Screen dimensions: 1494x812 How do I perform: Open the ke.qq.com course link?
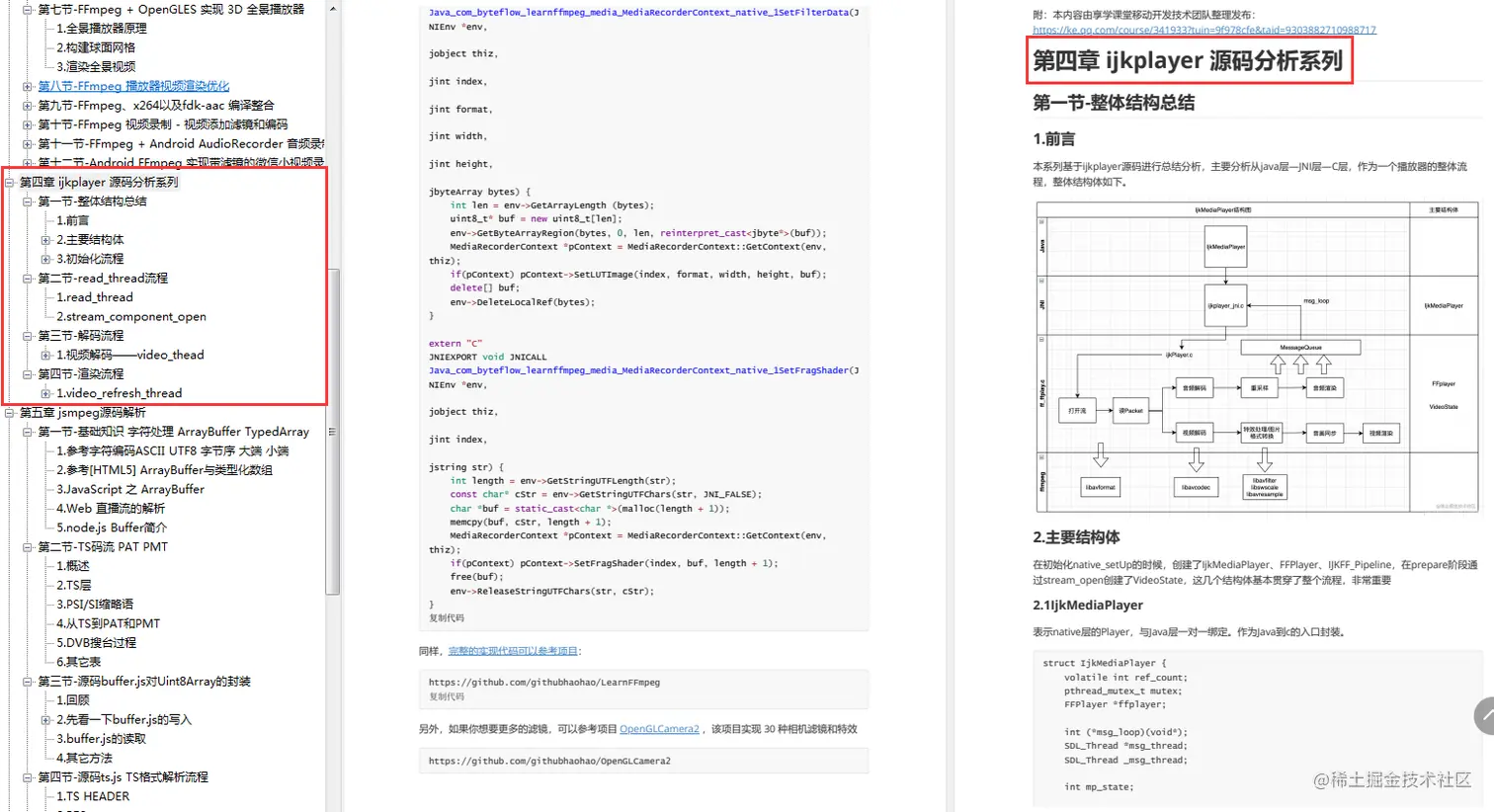coord(1204,30)
